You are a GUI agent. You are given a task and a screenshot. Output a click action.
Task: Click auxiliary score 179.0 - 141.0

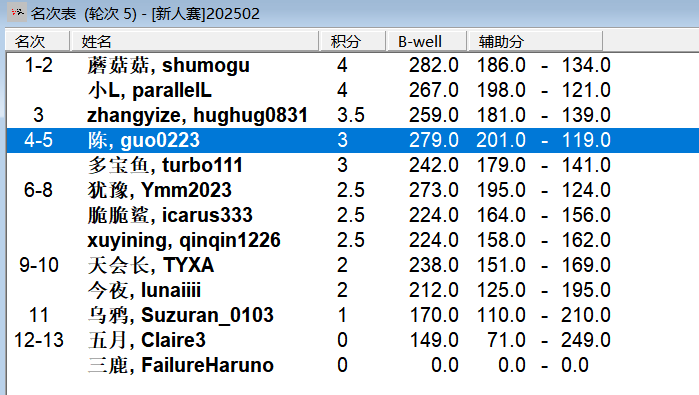[543, 165]
